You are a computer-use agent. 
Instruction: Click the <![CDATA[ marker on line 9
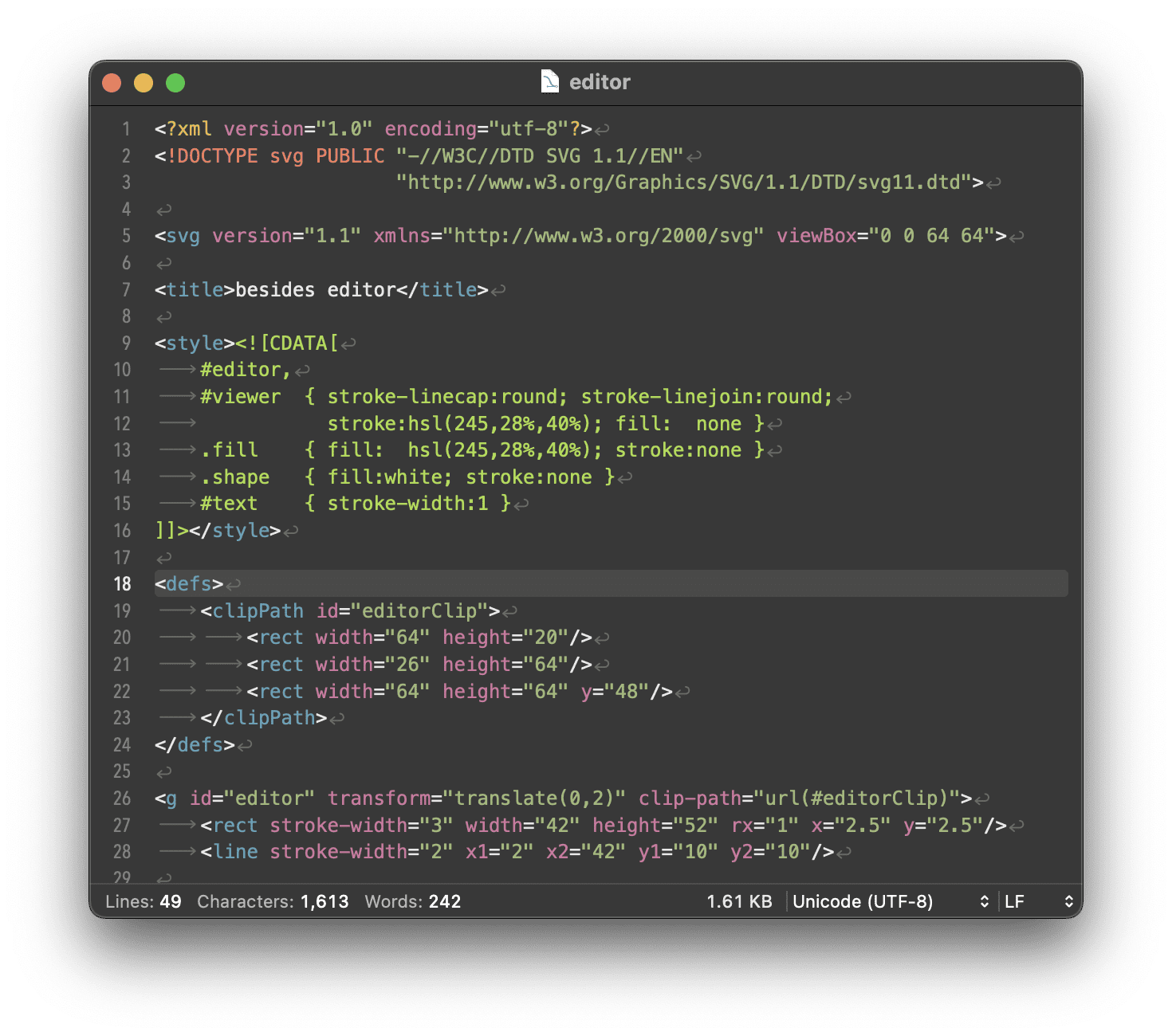pos(287,343)
